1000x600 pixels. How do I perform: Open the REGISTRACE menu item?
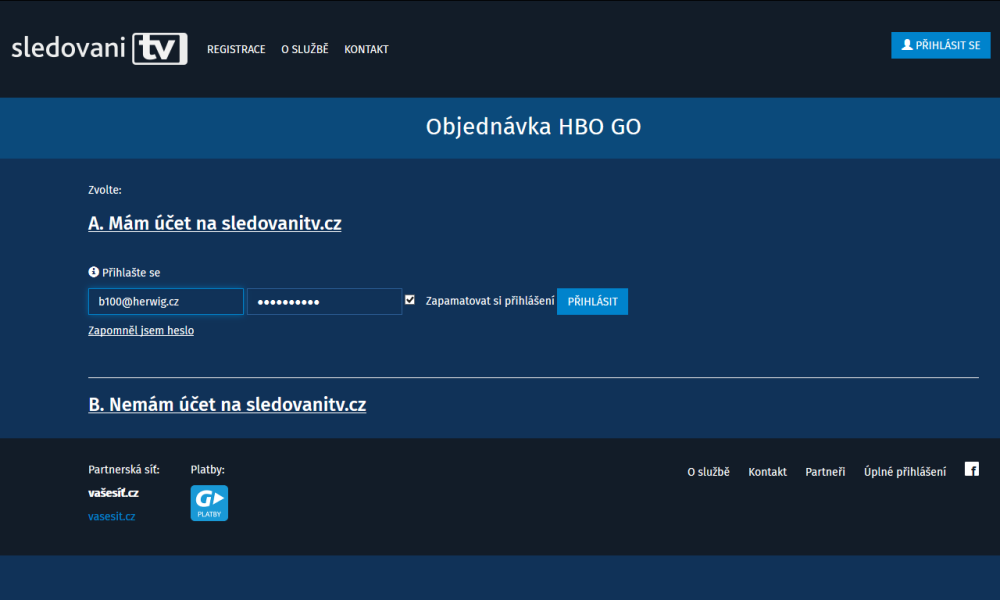pyautogui.click(x=236, y=49)
